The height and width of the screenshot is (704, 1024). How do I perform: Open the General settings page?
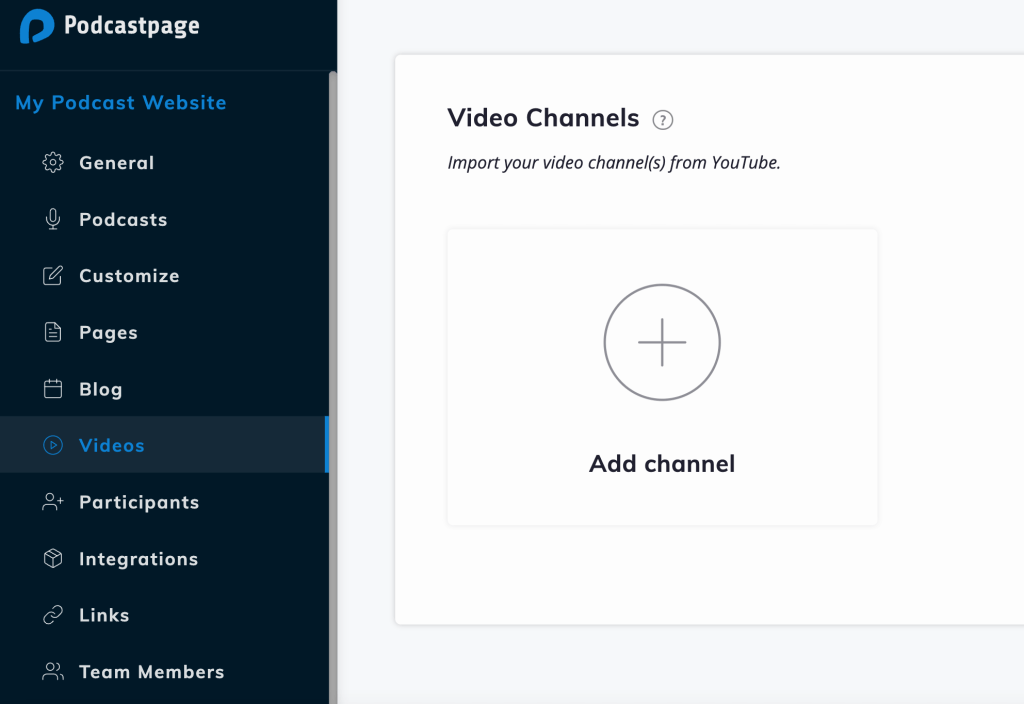point(116,162)
